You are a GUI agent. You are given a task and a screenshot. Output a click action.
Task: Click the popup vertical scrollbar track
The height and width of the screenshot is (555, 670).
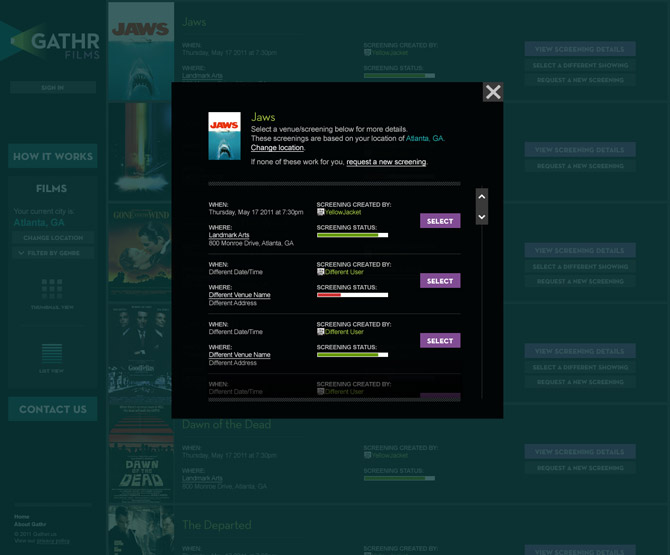coord(482,312)
